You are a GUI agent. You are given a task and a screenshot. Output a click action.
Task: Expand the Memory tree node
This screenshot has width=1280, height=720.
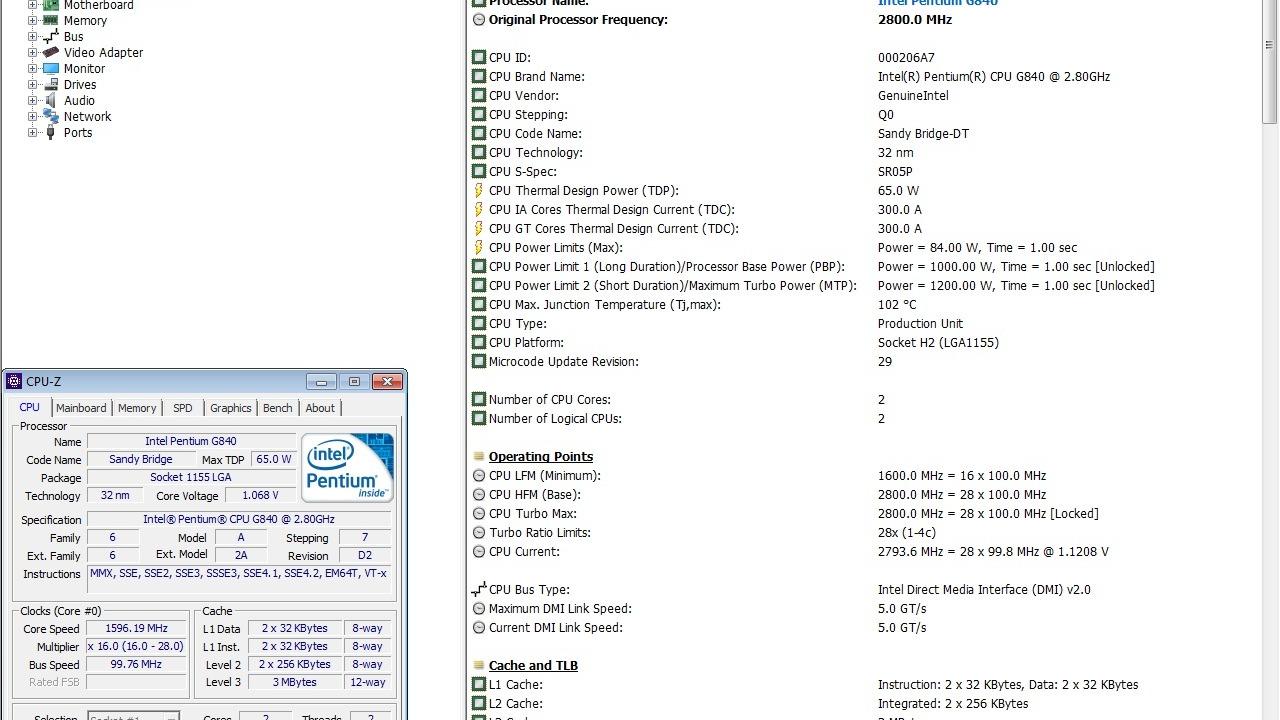click(32, 20)
